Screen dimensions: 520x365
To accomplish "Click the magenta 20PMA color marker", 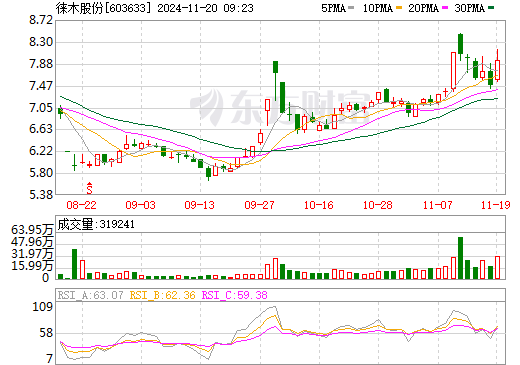I will tap(445, 8).
